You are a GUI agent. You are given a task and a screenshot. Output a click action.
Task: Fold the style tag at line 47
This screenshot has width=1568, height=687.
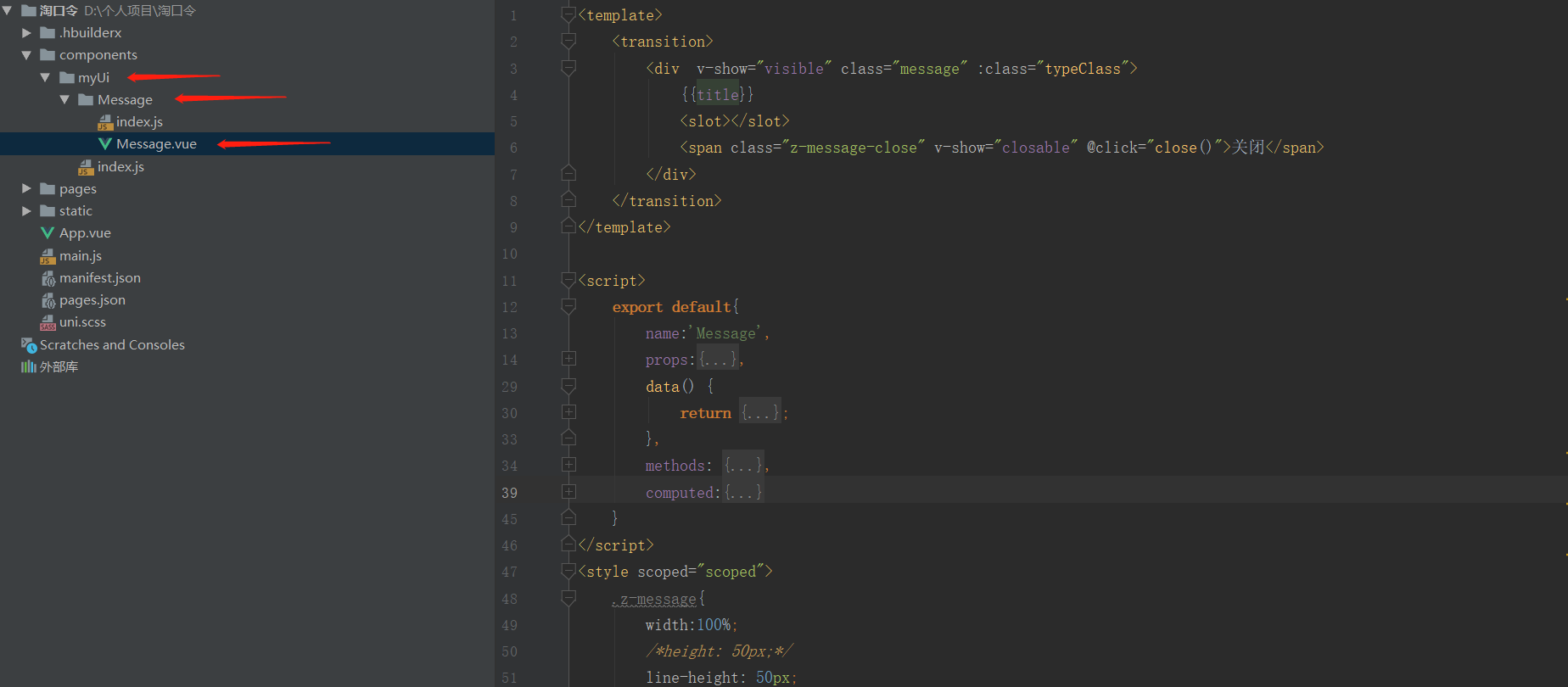pyautogui.click(x=568, y=571)
